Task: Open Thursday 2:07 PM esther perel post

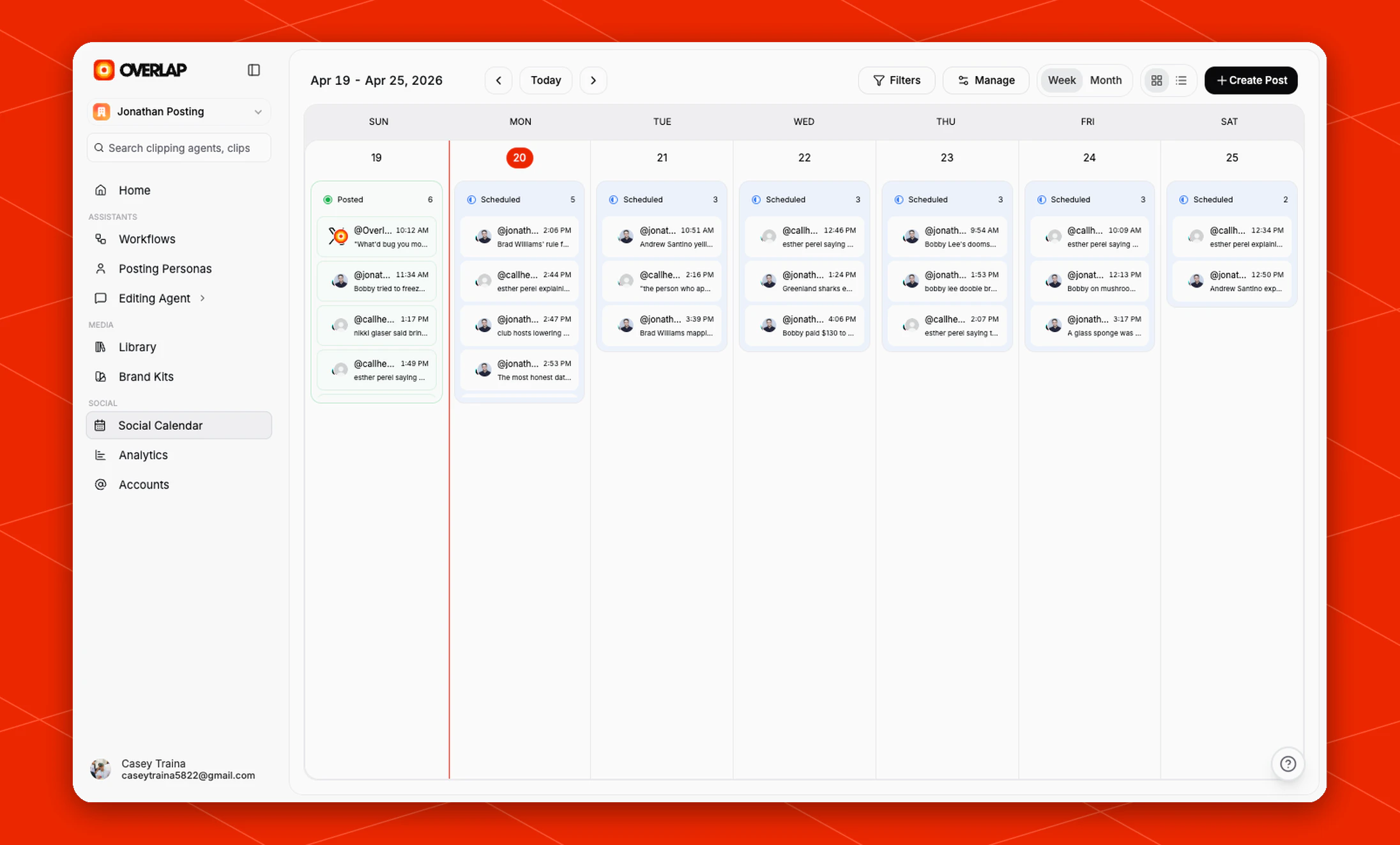Action: [x=947, y=326]
